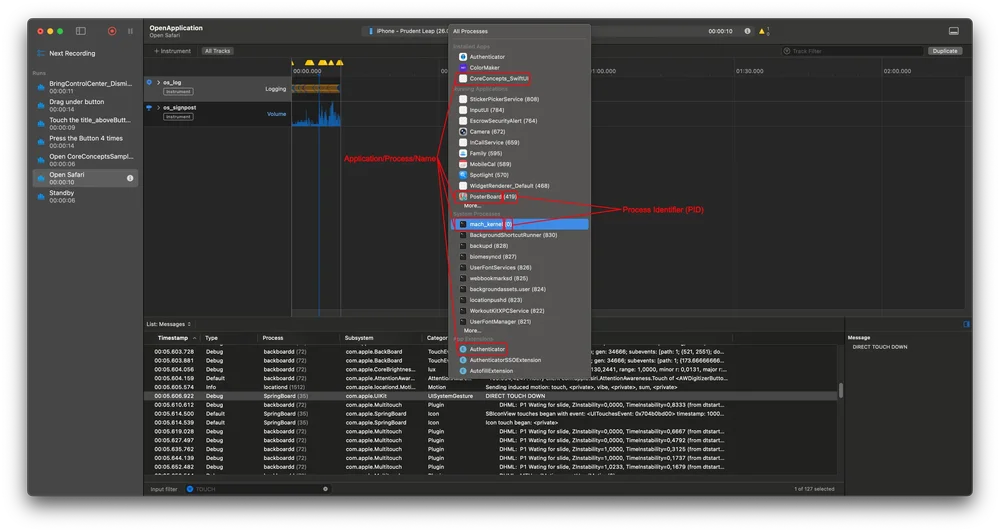
Task: Click the Duplicate button
Action: click(x=945, y=51)
